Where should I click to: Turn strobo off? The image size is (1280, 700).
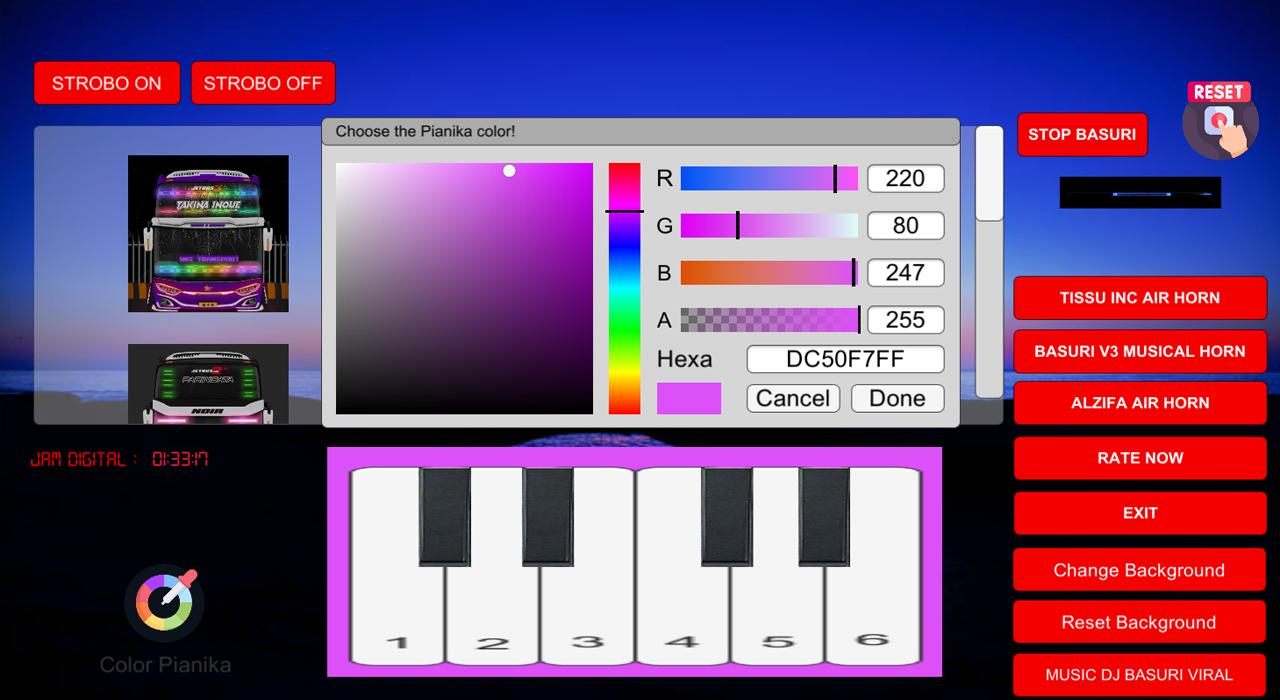[263, 83]
